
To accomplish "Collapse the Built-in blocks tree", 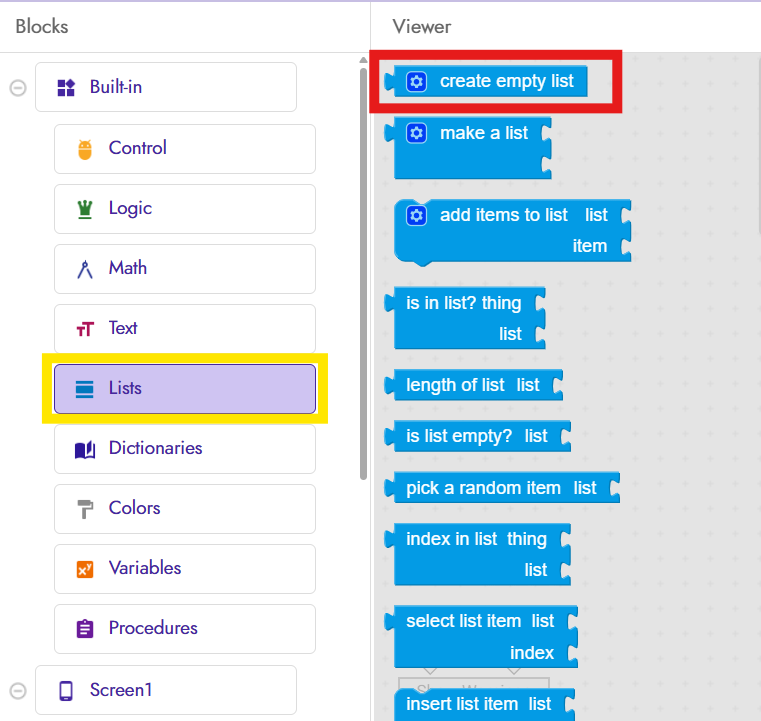I will (18, 88).
